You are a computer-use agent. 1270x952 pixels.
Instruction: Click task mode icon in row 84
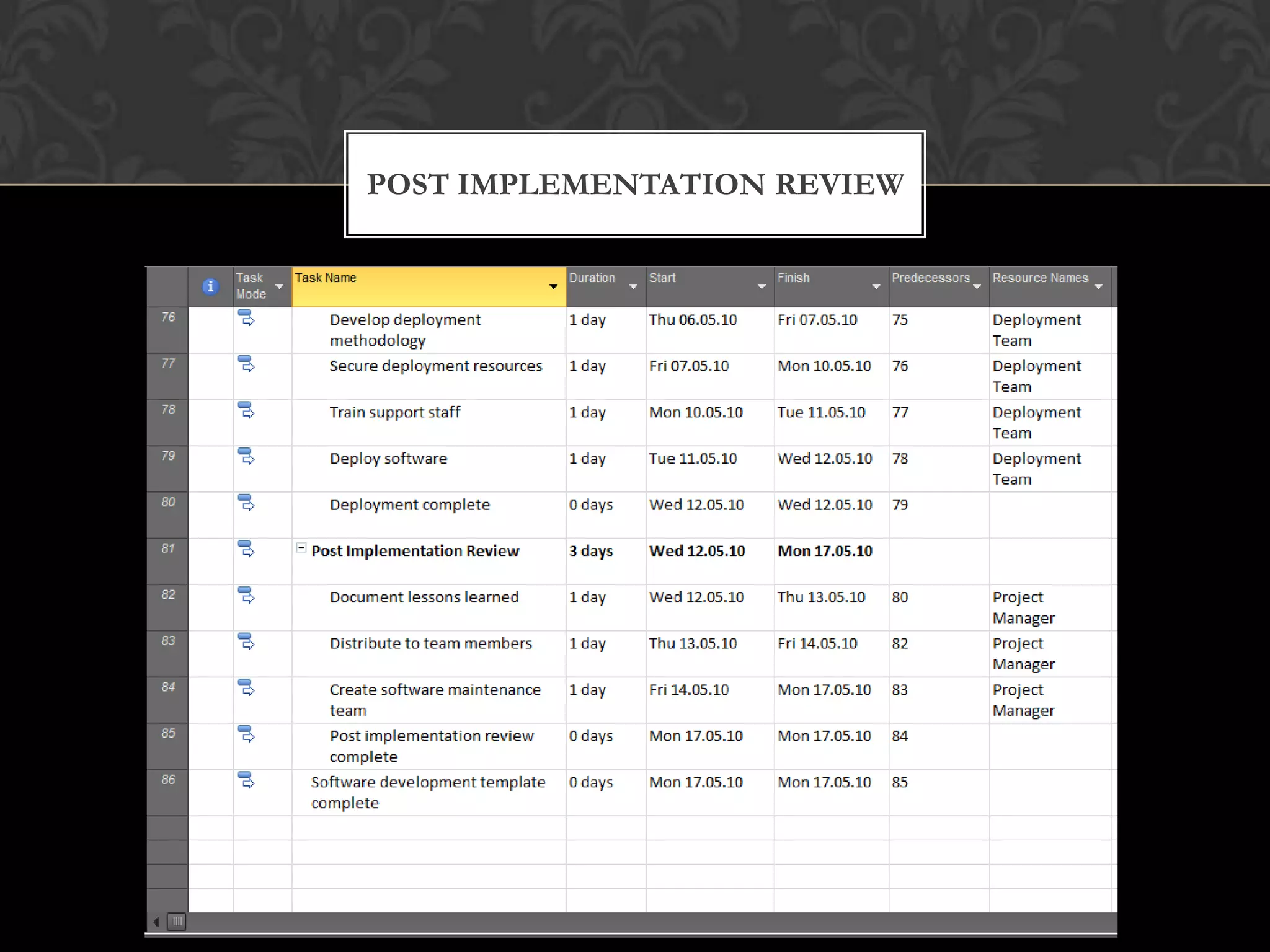click(246, 688)
